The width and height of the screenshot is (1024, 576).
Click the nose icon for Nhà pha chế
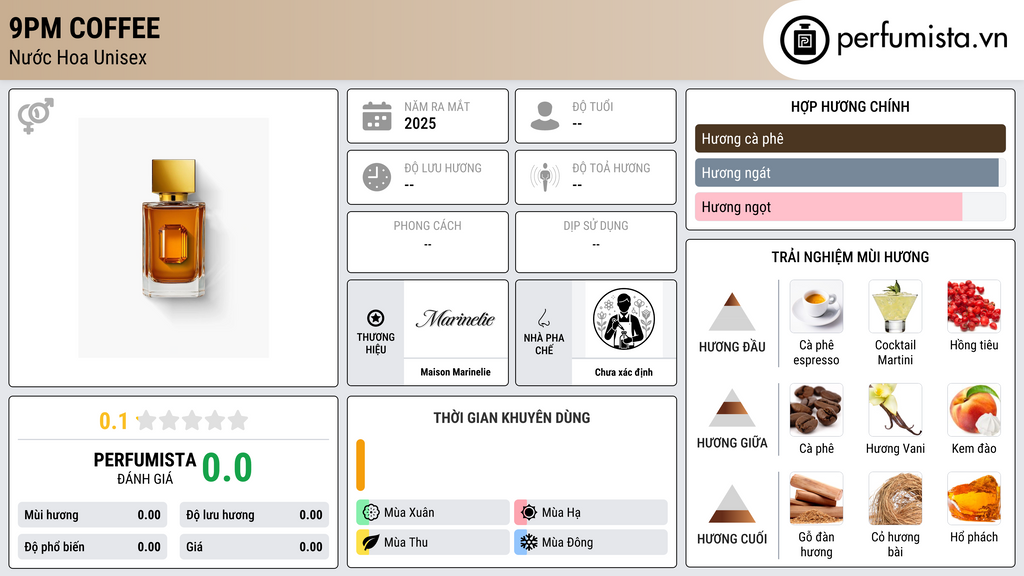[x=543, y=318]
